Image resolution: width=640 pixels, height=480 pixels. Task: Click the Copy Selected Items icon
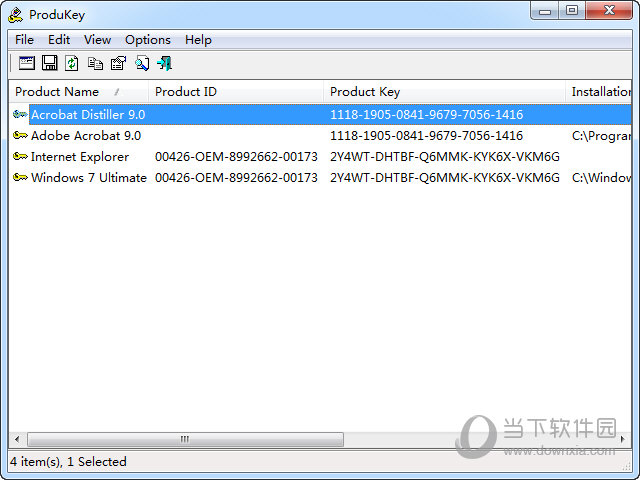[95, 63]
